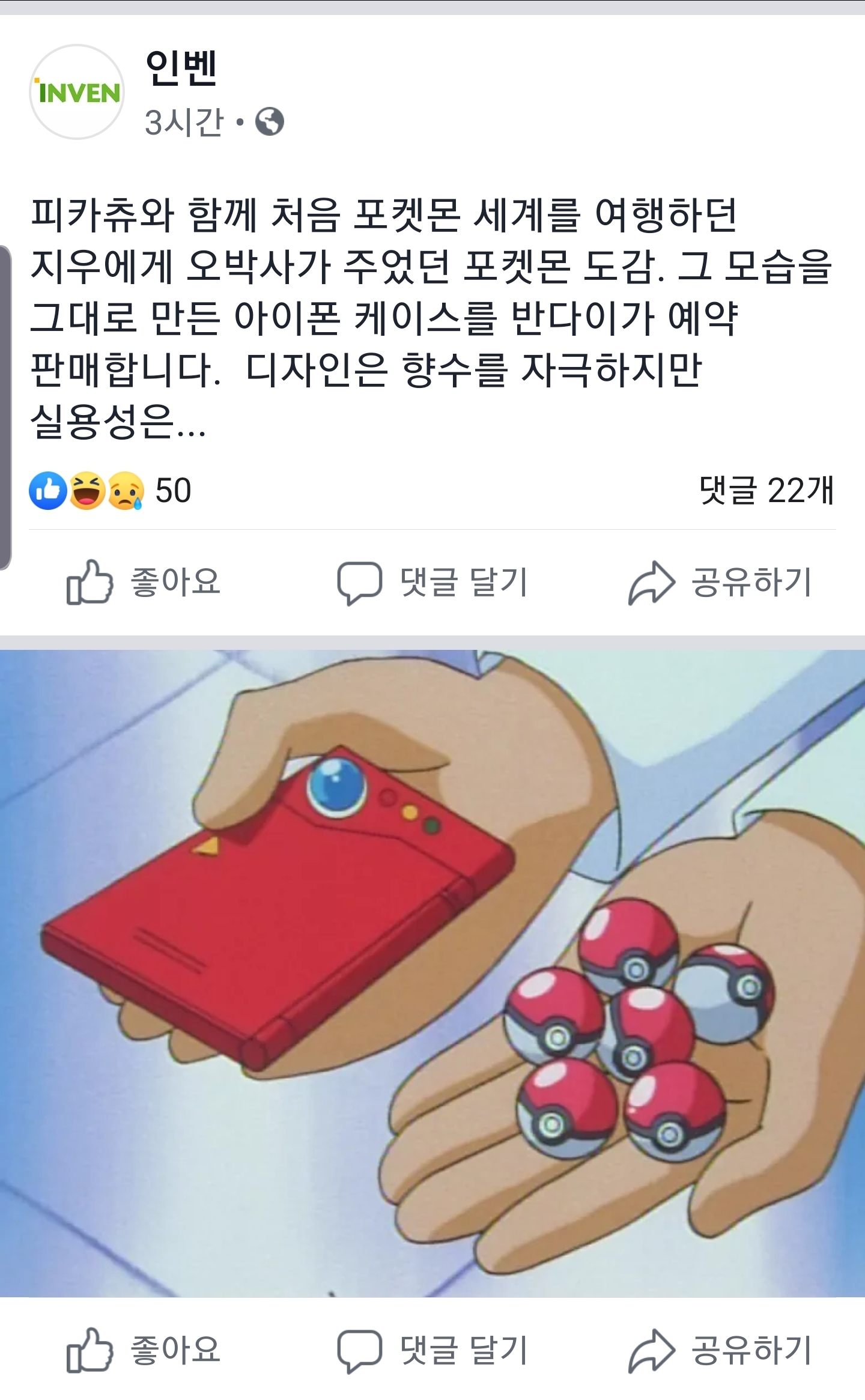Viewport: 865px width, 1400px height.
Task: Click the laughing haha reaction emoji
Action: tap(88, 491)
